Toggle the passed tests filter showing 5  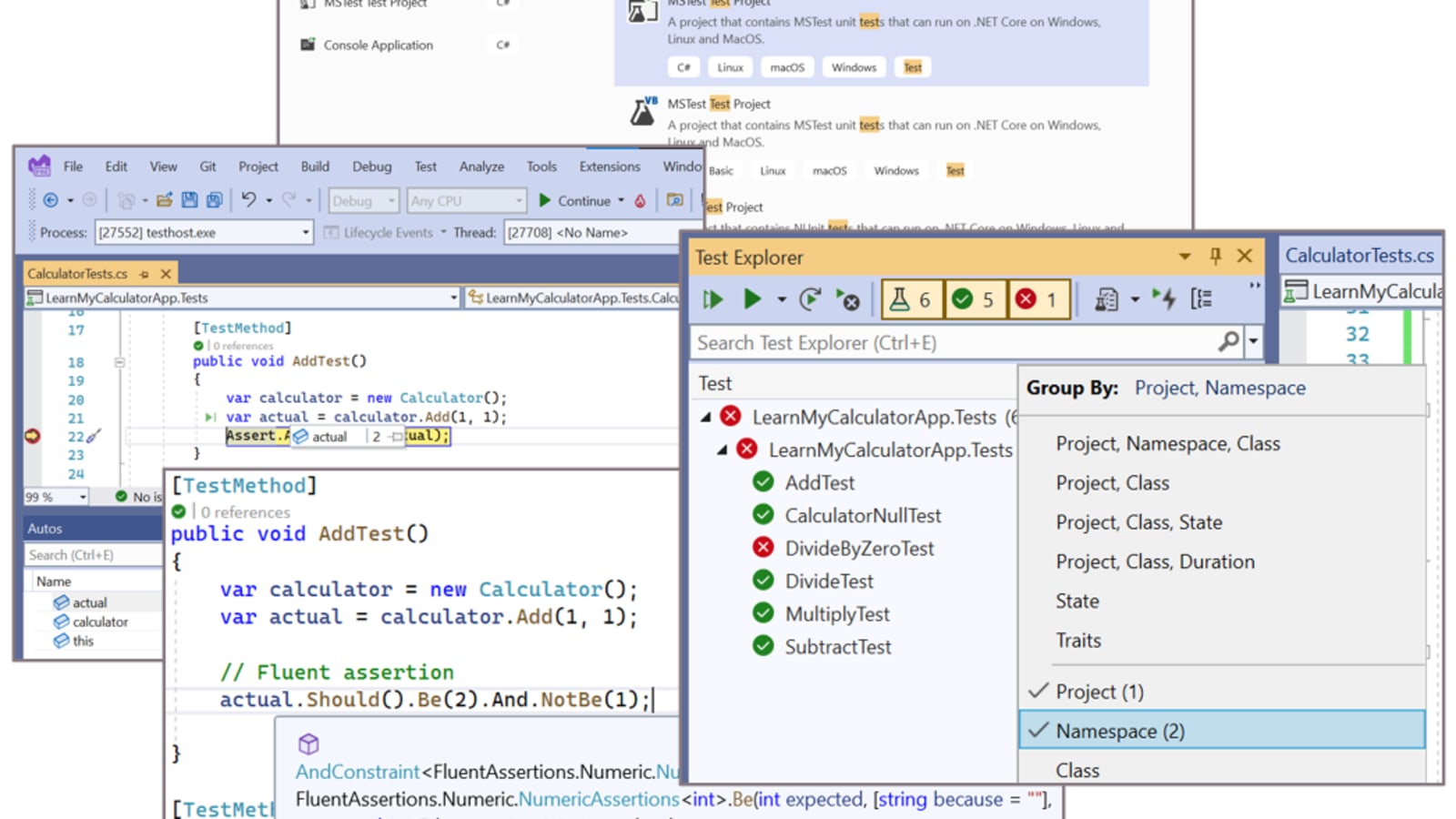point(975,299)
